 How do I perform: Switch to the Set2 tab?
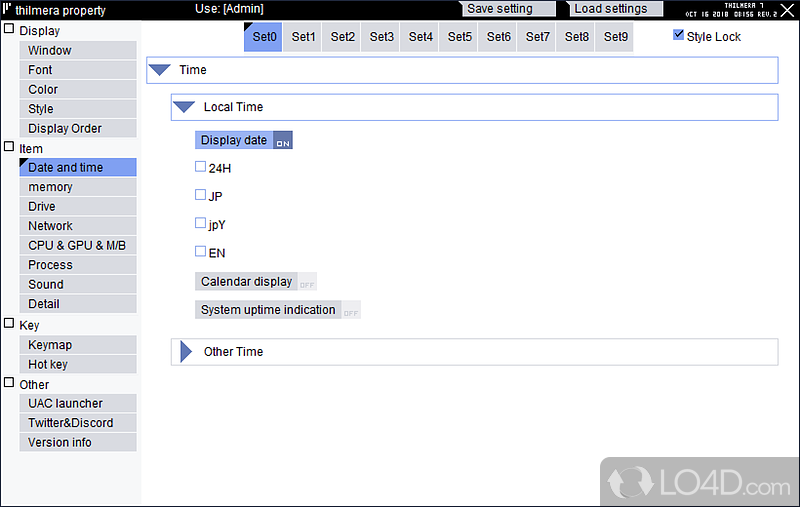[x=342, y=37]
